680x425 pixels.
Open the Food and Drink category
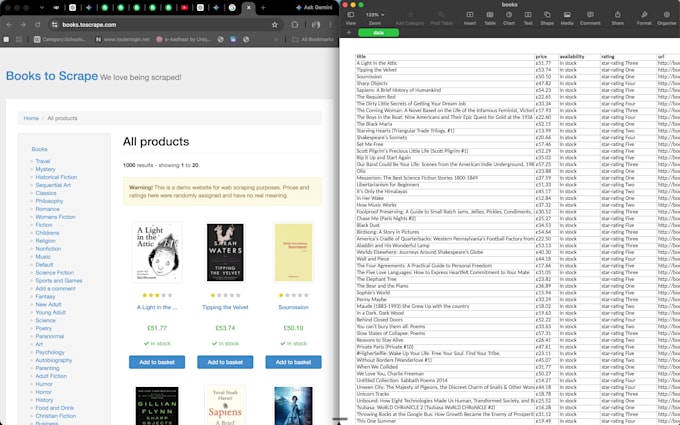tap(55, 408)
